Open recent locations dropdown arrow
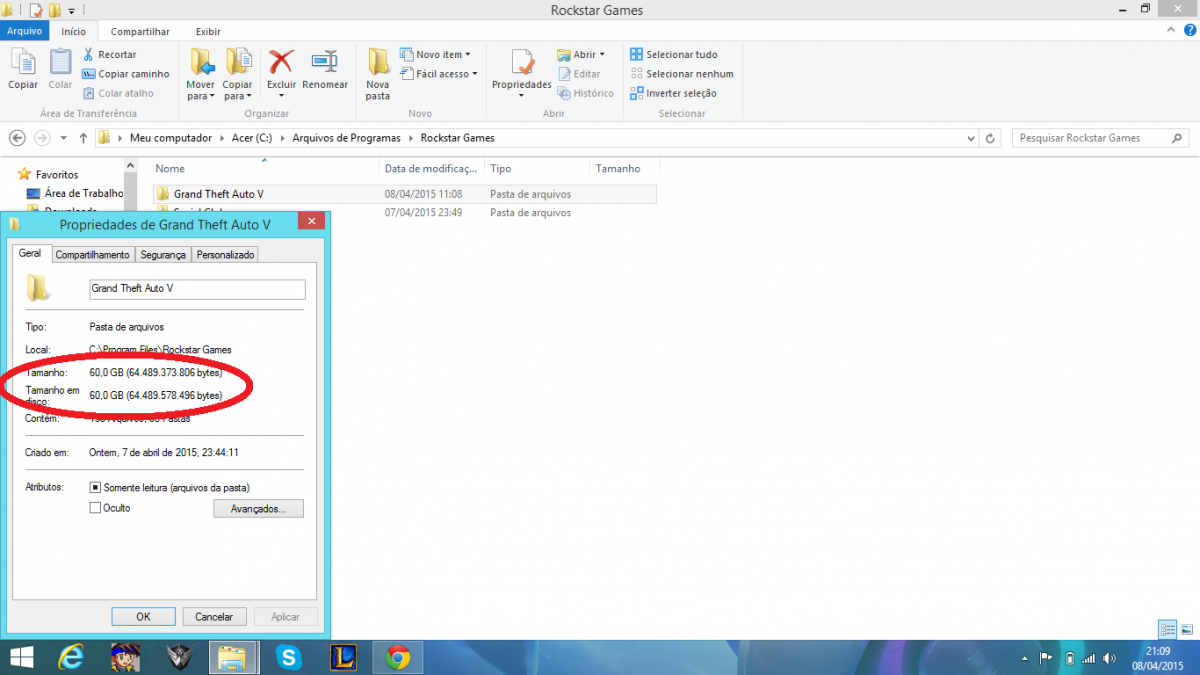1200x675 pixels. click(x=64, y=138)
